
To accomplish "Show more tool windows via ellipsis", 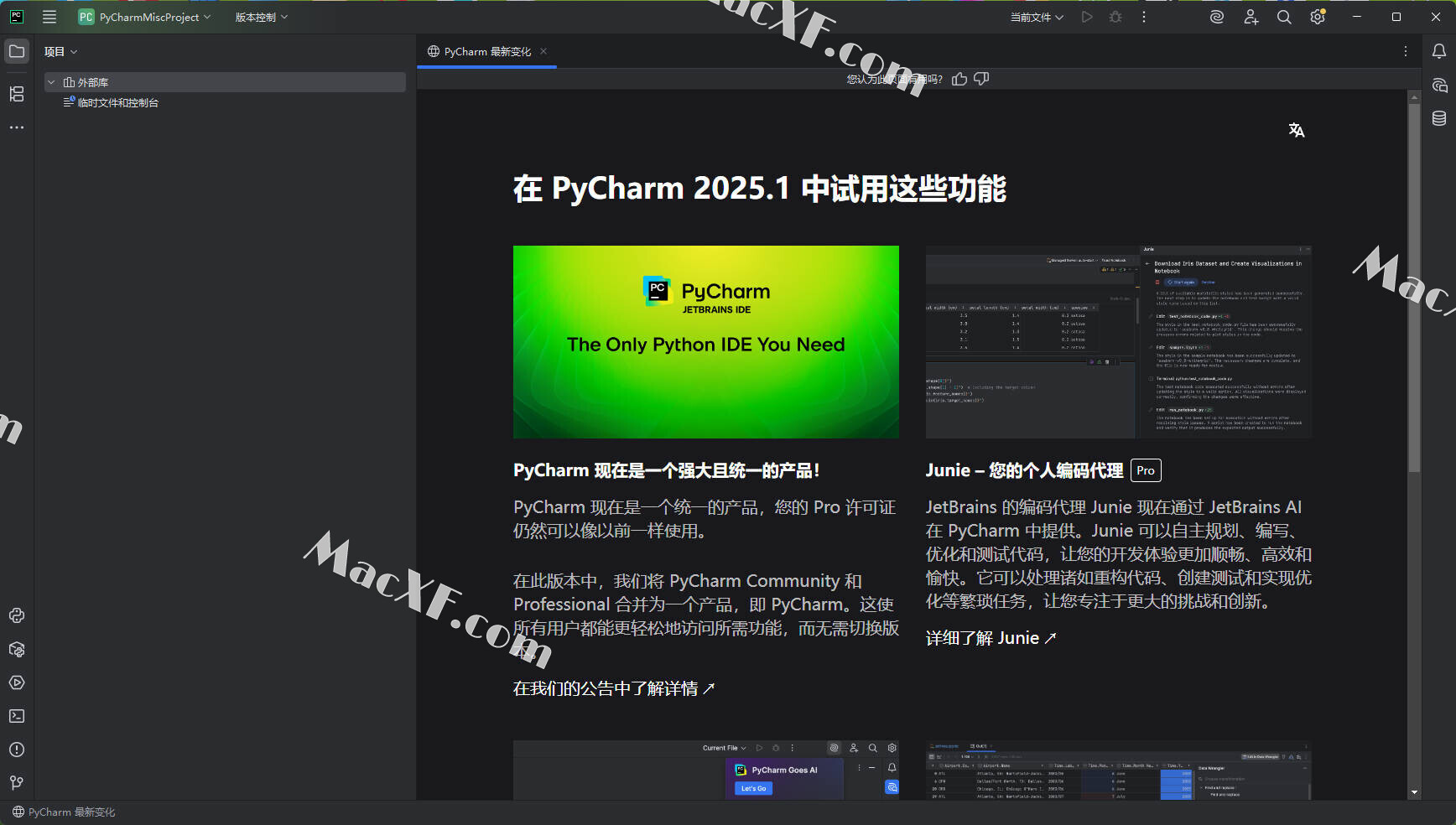I will click(17, 127).
